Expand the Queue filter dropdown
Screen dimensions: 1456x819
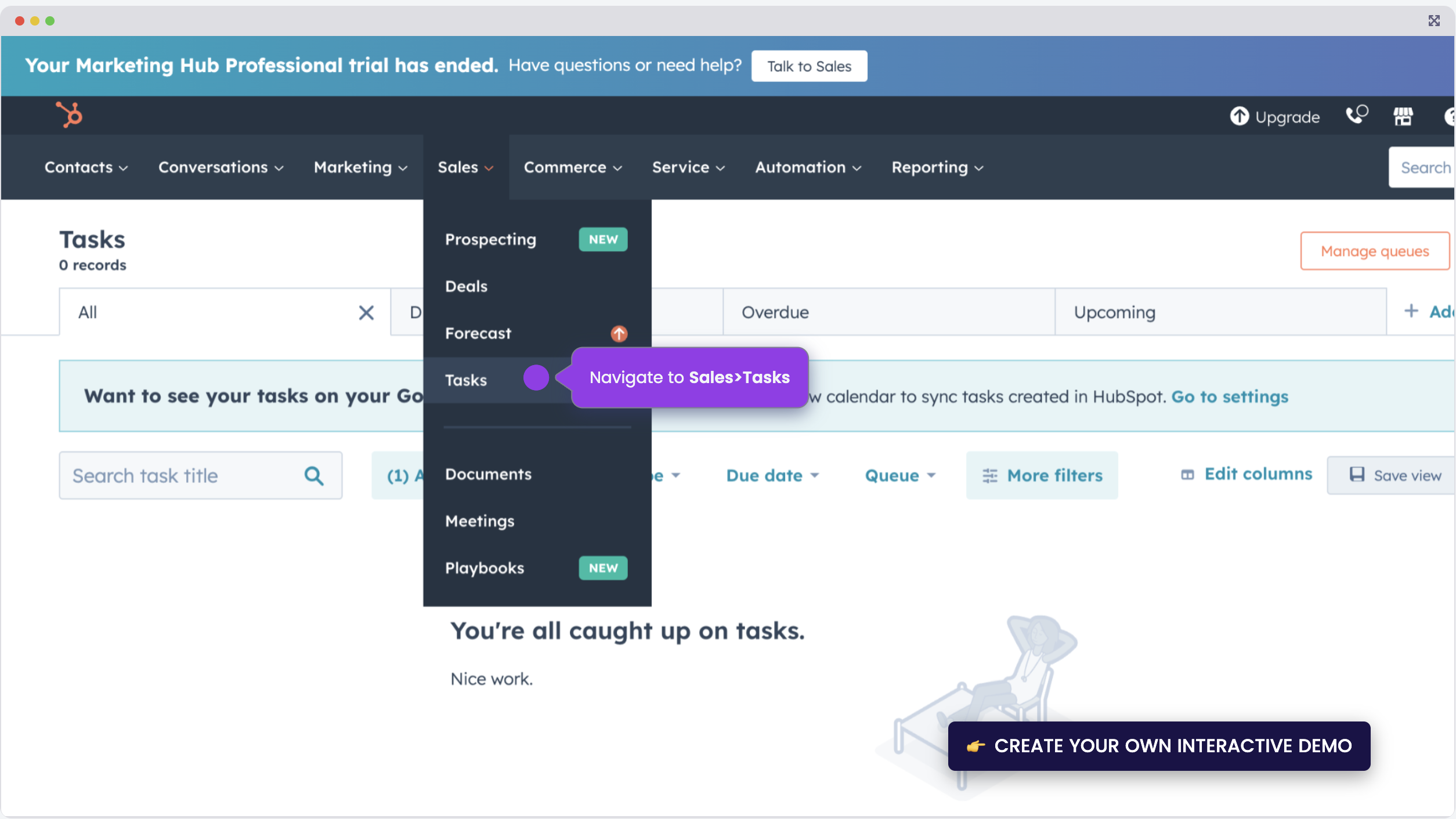click(x=899, y=475)
